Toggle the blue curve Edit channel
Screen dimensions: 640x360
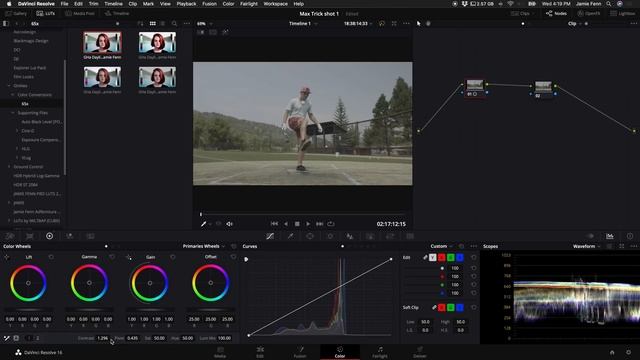click(x=460, y=258)
